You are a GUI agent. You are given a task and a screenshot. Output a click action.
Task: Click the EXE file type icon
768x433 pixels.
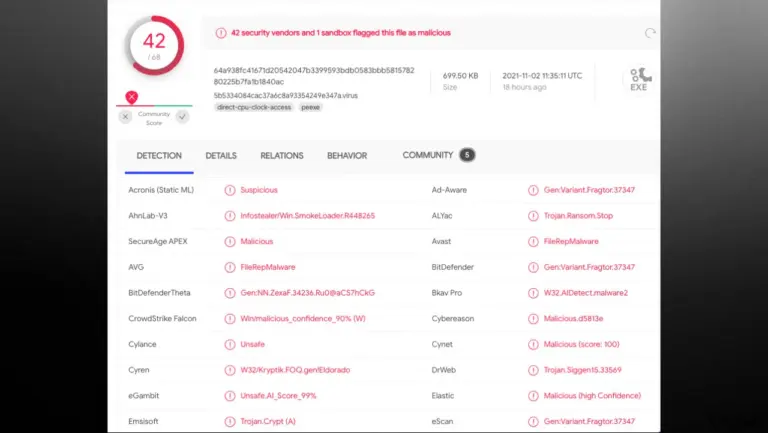[x=639, y=79]
